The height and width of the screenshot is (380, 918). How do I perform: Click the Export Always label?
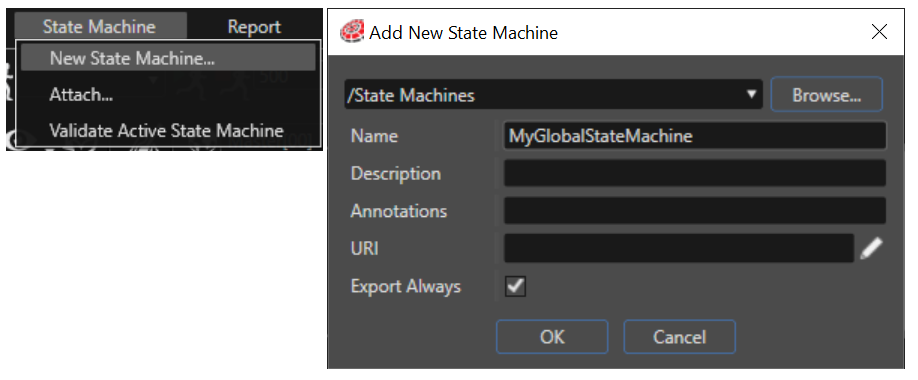406,286
